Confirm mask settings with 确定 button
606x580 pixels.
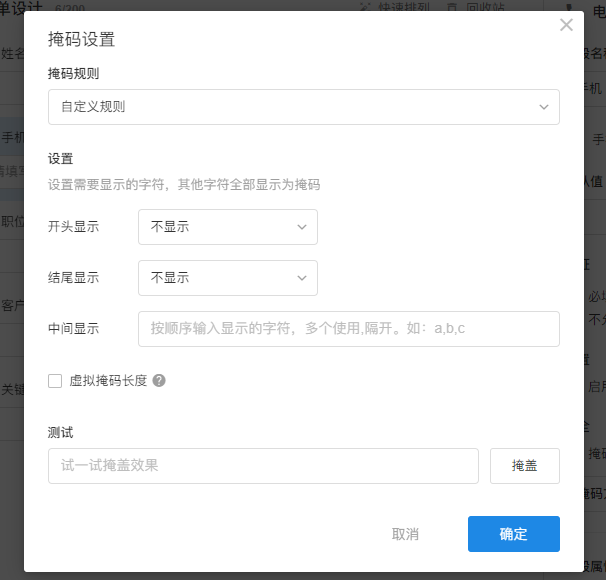[x=514, y=534]
